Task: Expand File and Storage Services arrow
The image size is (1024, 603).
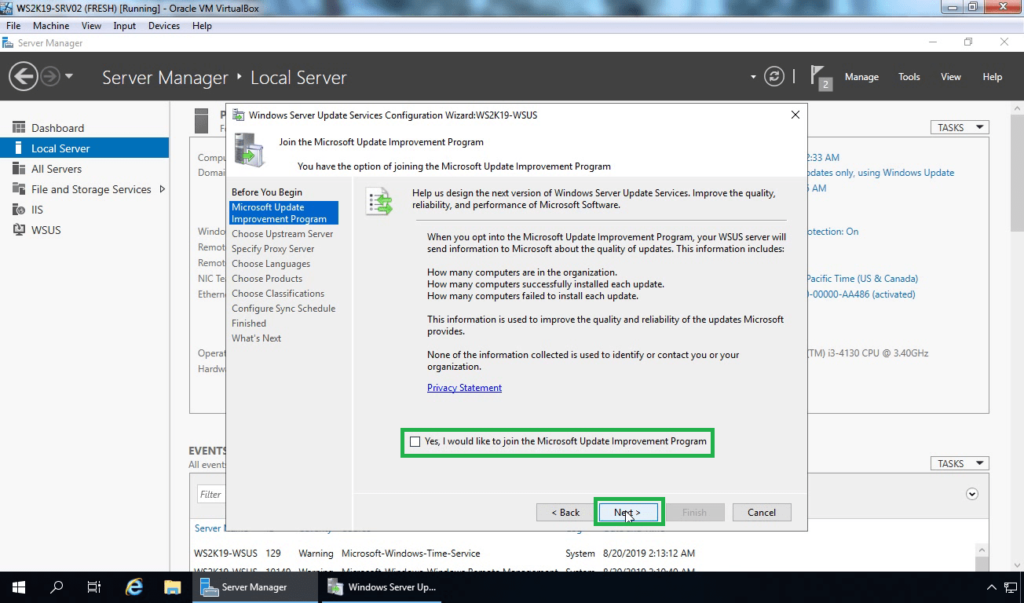Action: (162, 189)
